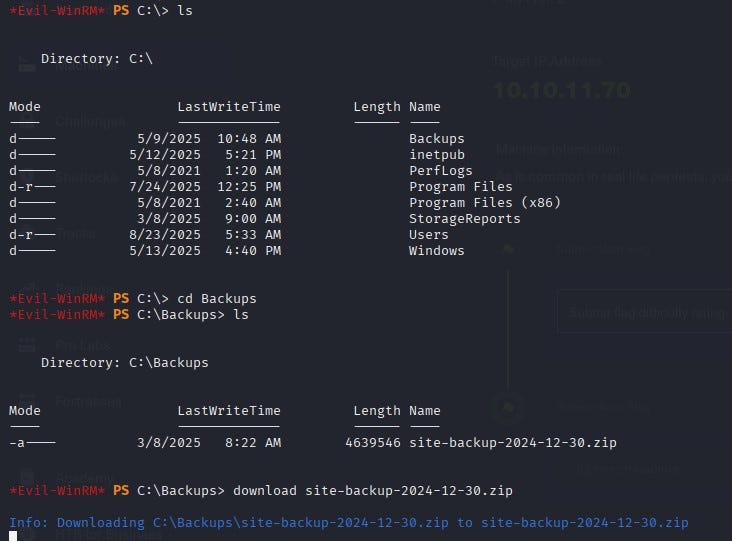
Task: Click the 'Directory: C:\Backups' heading
Action: click(125, 363)
